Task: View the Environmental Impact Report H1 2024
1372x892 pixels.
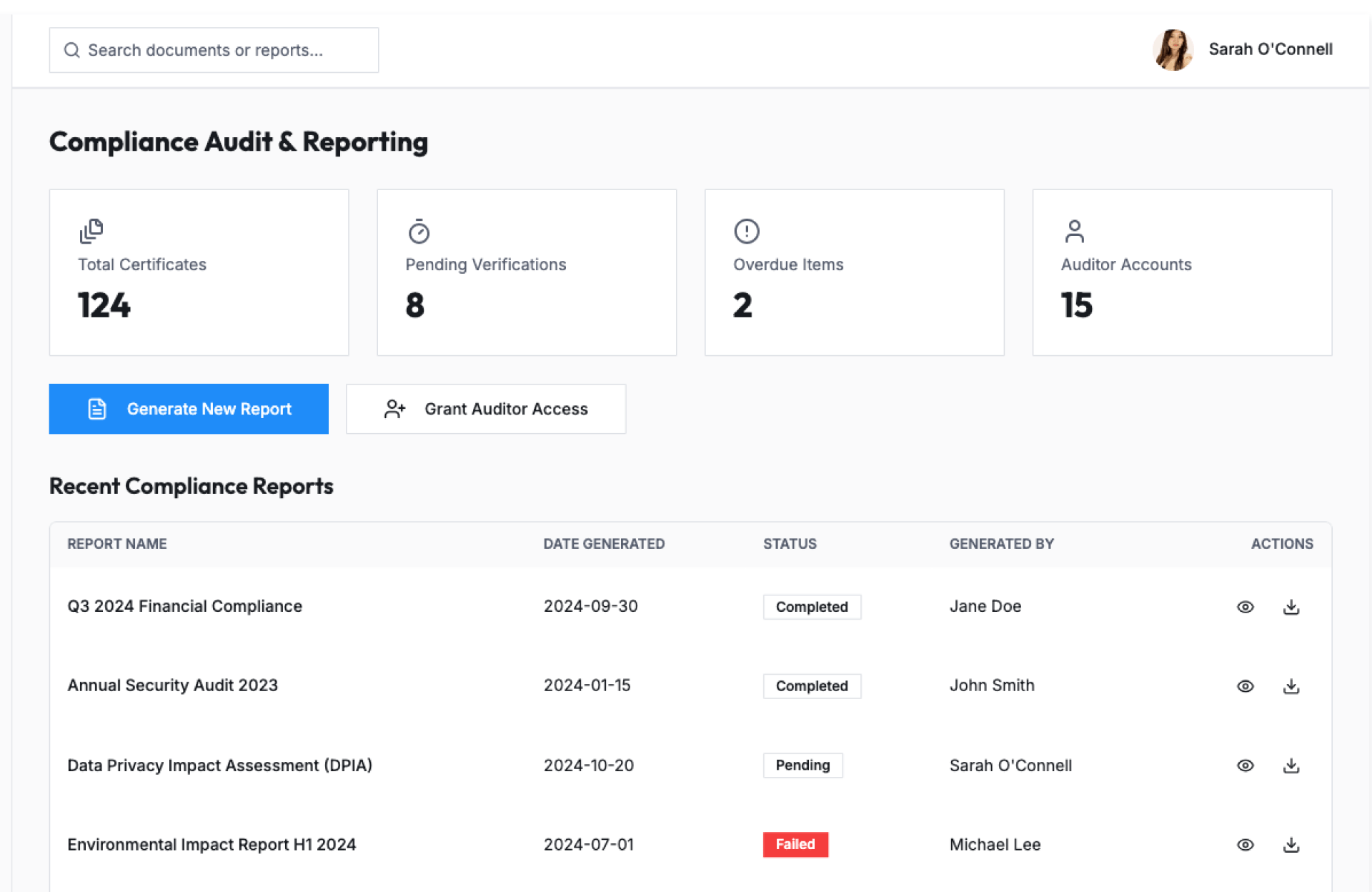Action: point(1245,845)
